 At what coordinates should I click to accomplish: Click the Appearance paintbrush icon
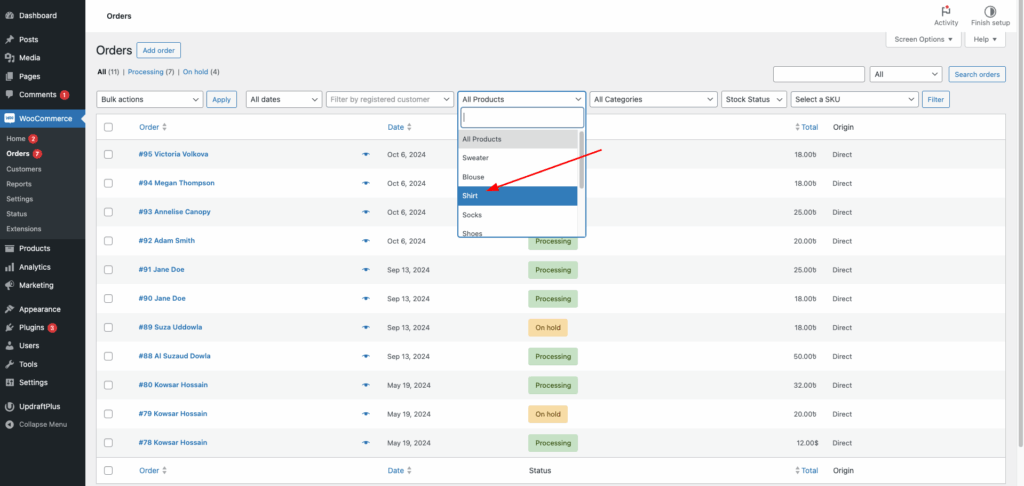[10, 309]
